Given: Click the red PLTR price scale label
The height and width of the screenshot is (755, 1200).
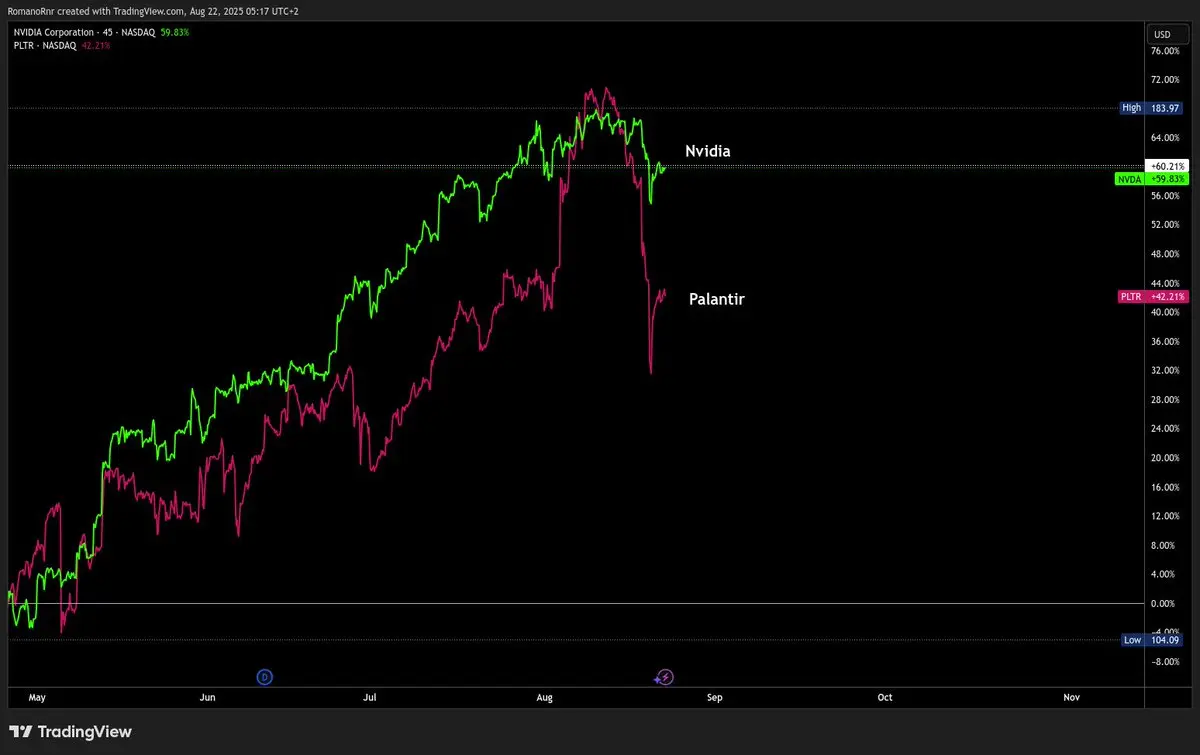Looking at the screenshot, I should (x=1152, y=297).
